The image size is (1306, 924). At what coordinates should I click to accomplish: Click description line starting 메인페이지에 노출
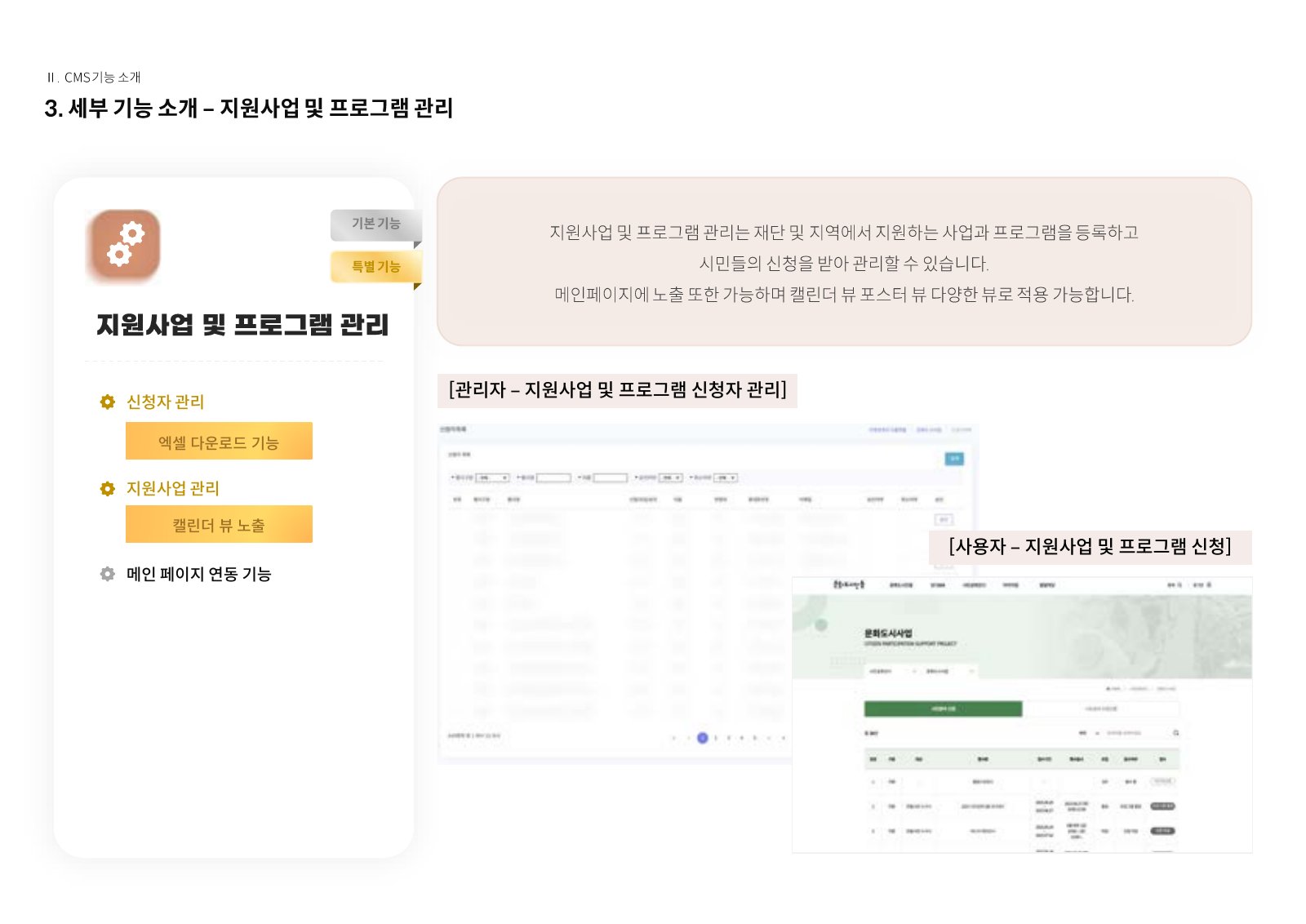point(844,295)
